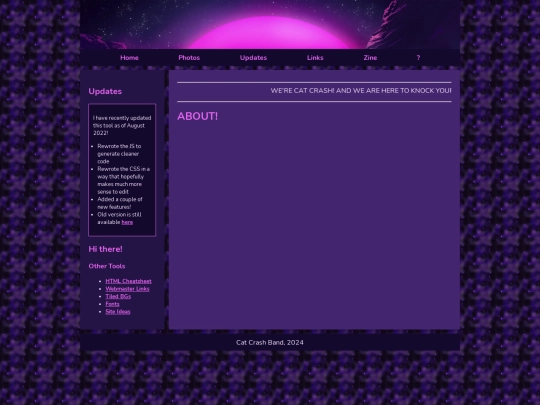Click 'Added a couple of new features!' bullet

click(x=120, y=203)
